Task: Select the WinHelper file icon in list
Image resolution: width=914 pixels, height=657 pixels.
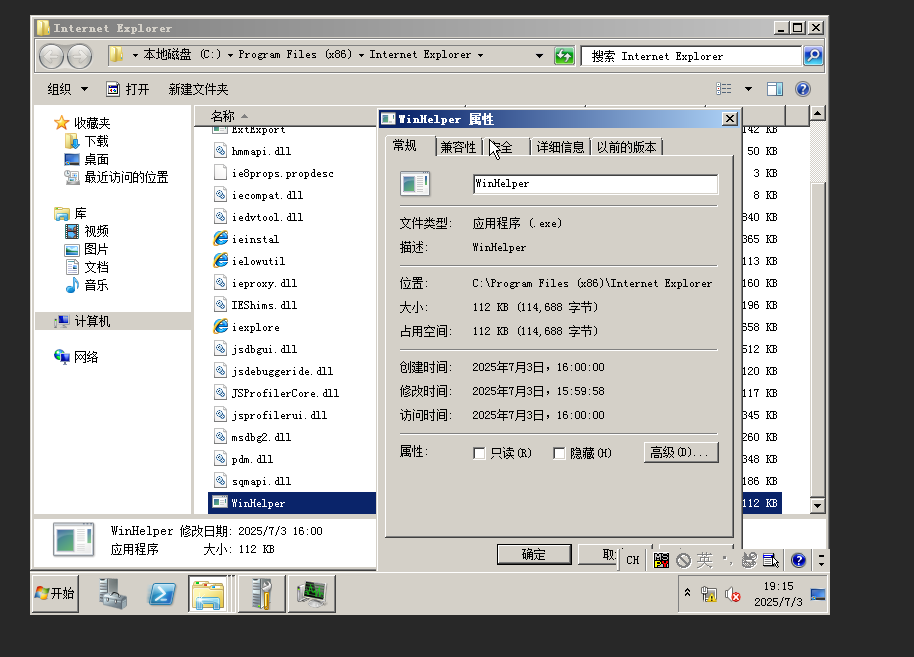Action: (x=220, y=503)
